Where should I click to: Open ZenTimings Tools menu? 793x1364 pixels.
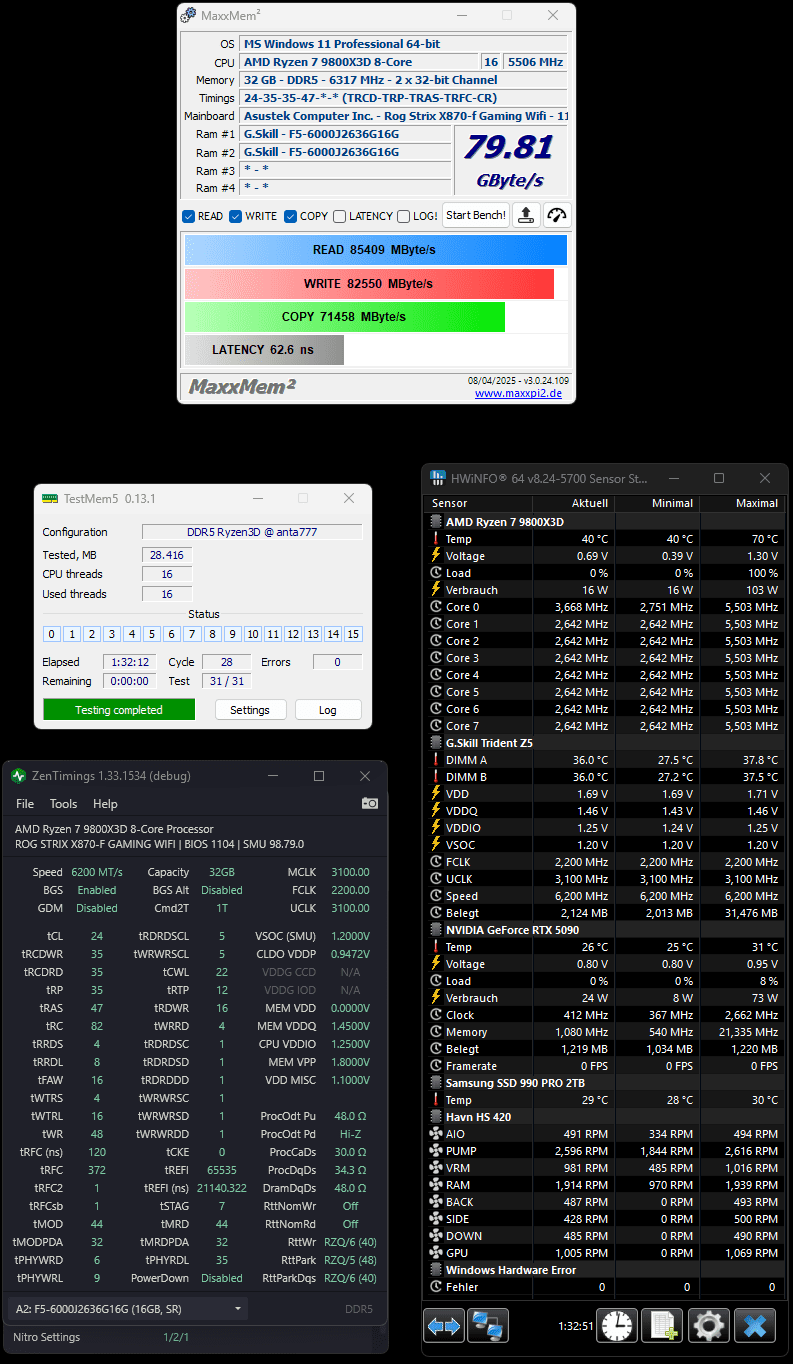click(63, 804)
